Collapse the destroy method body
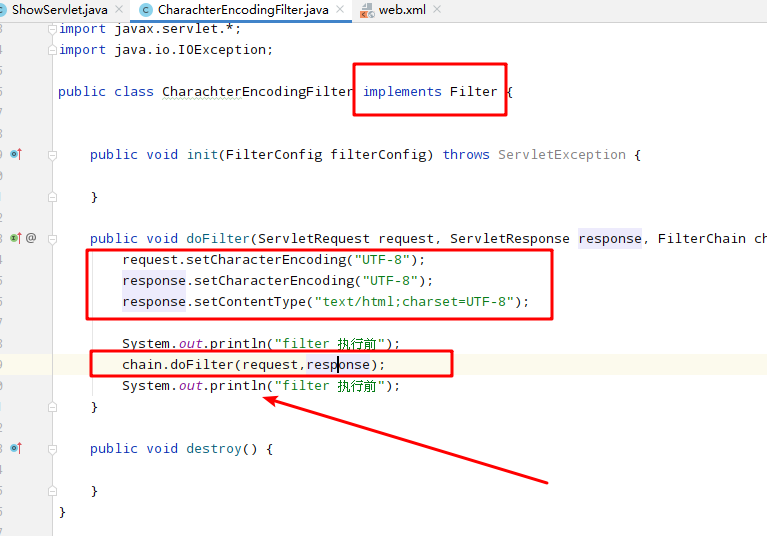Image resolution: width=767 pixels, height=536 pixels. (x=52, y=449)
